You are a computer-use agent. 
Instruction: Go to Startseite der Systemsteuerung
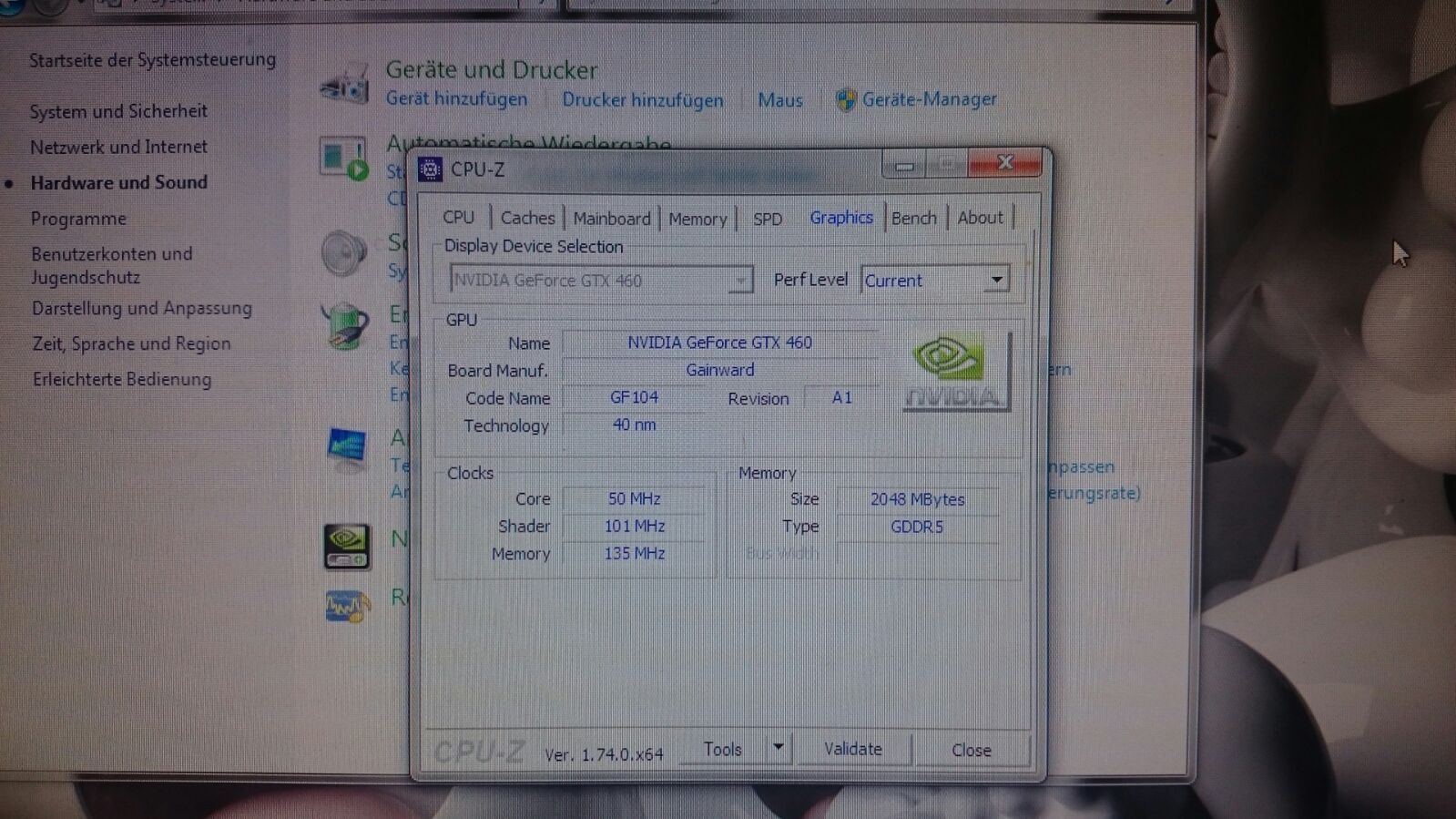152,60
